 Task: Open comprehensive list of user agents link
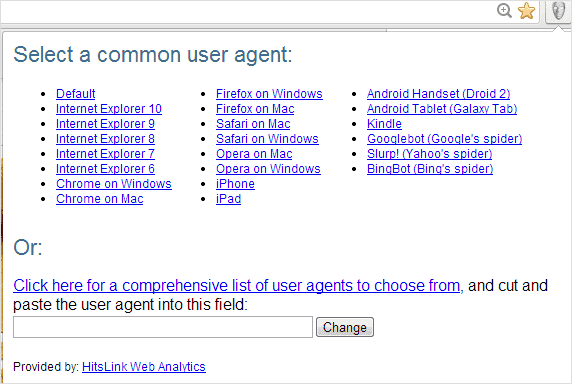[x=236, y=285]
